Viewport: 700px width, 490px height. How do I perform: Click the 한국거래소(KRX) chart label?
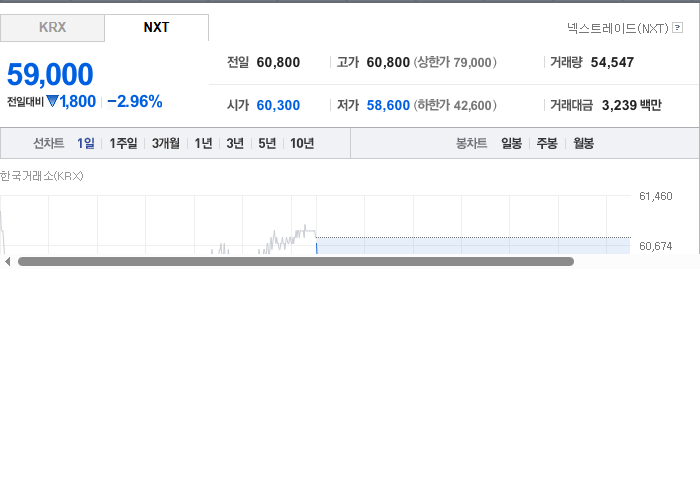[42, 176]
